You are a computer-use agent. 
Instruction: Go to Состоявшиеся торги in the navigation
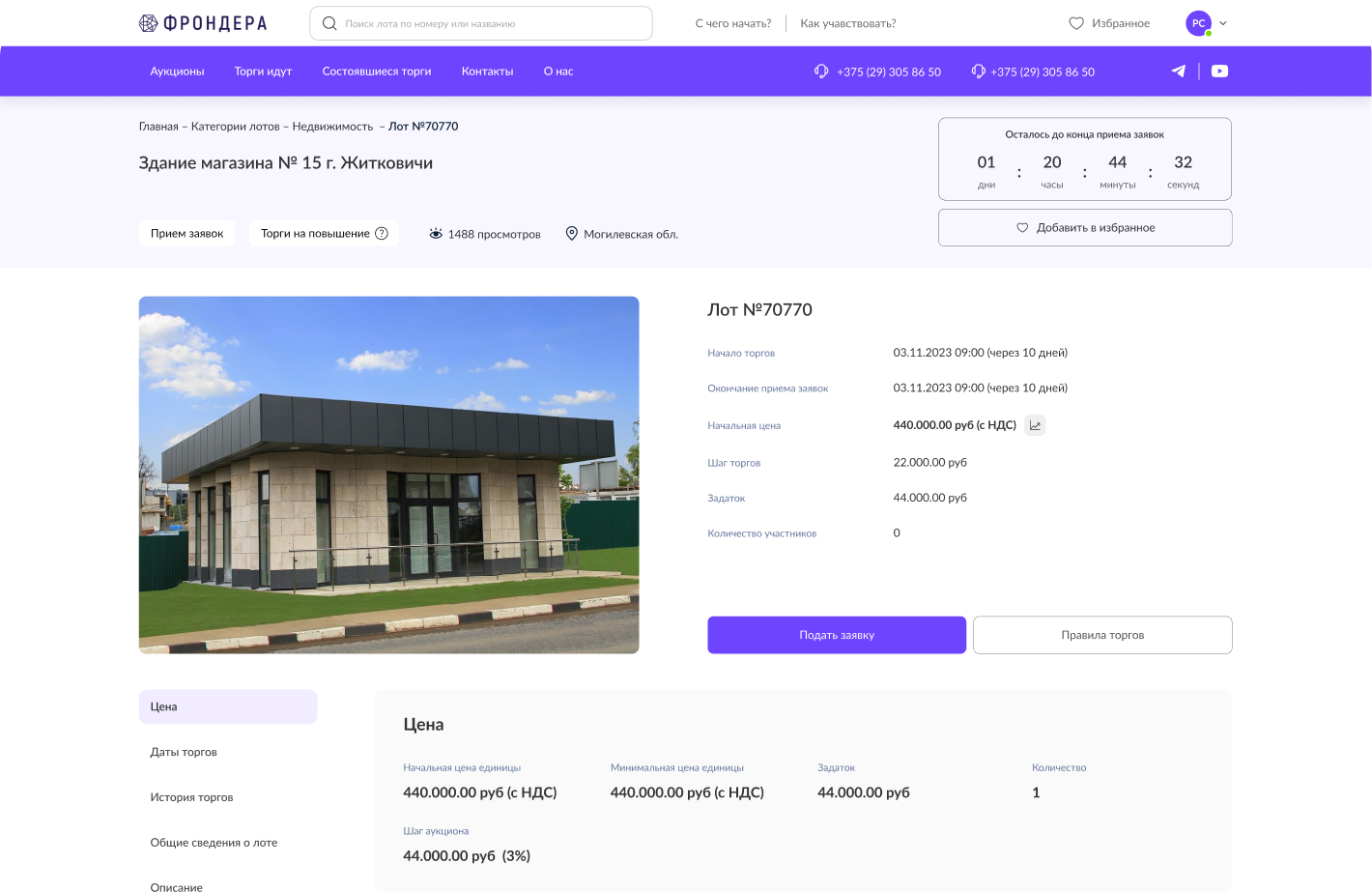[x=377, y=72]
